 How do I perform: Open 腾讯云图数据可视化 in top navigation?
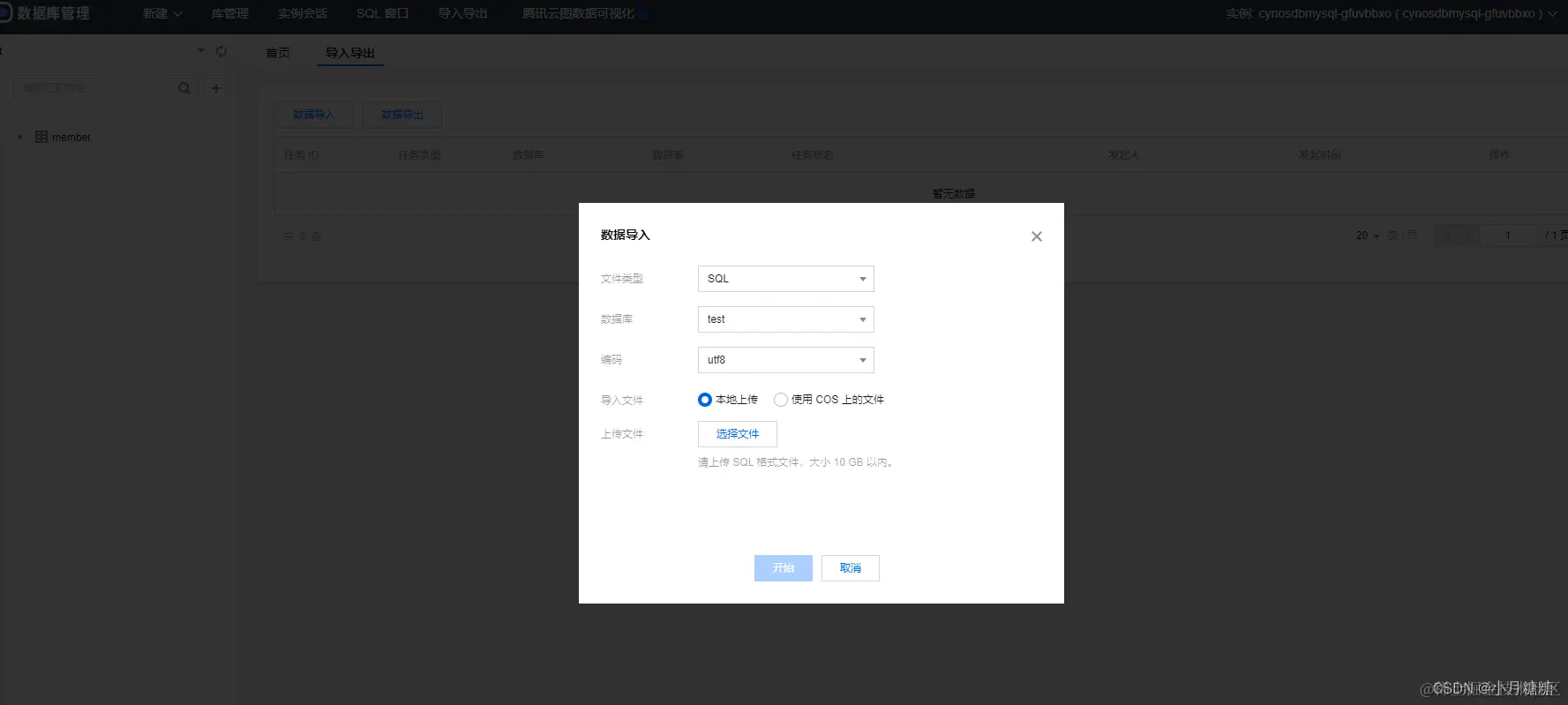(578, 14)
